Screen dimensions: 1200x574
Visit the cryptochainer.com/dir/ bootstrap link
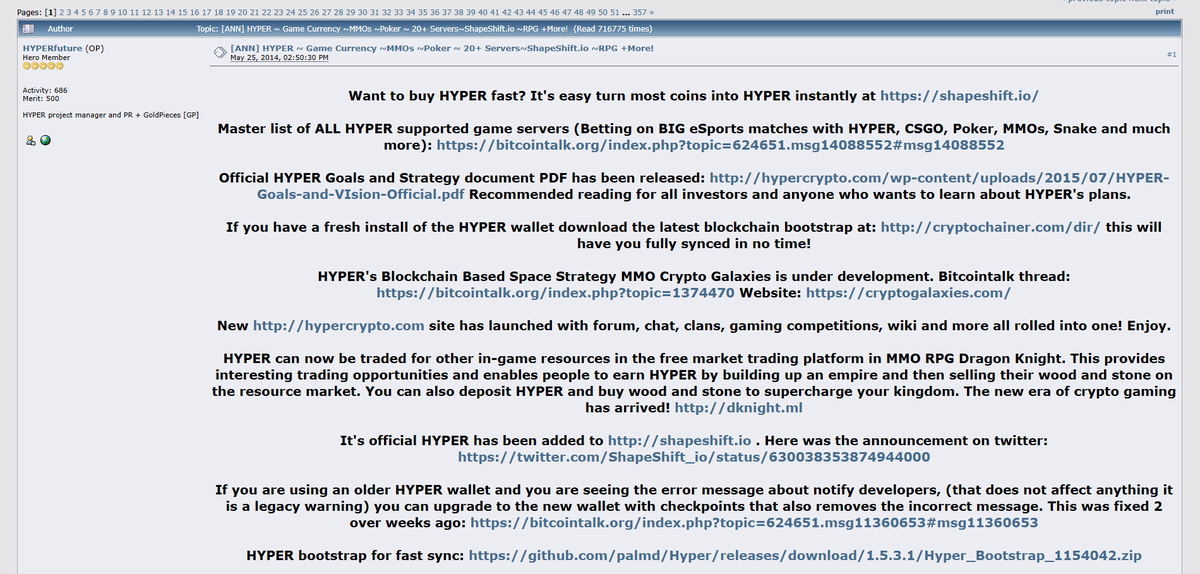[991, 227]
